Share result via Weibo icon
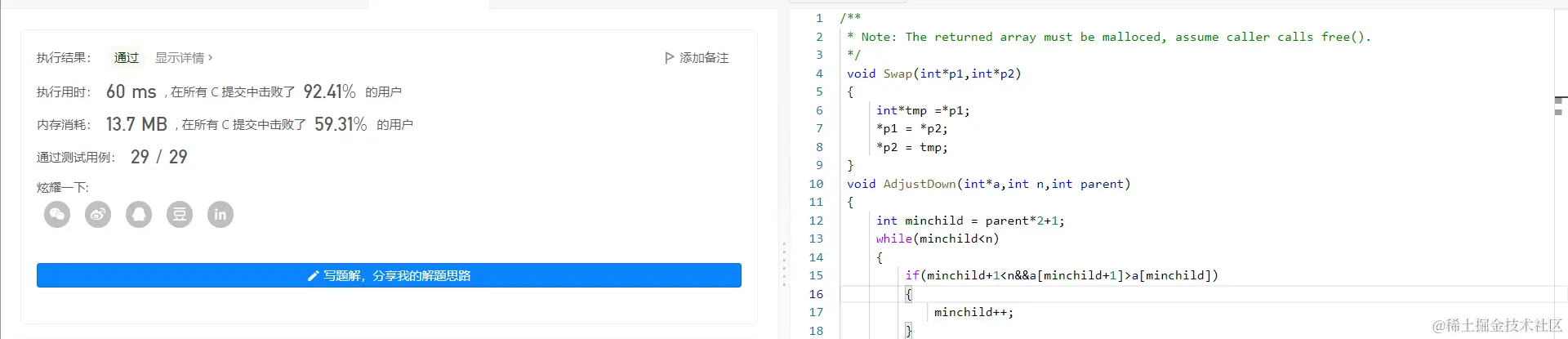Viewport: 1568px width, 339px height. (x=98, y=215)
